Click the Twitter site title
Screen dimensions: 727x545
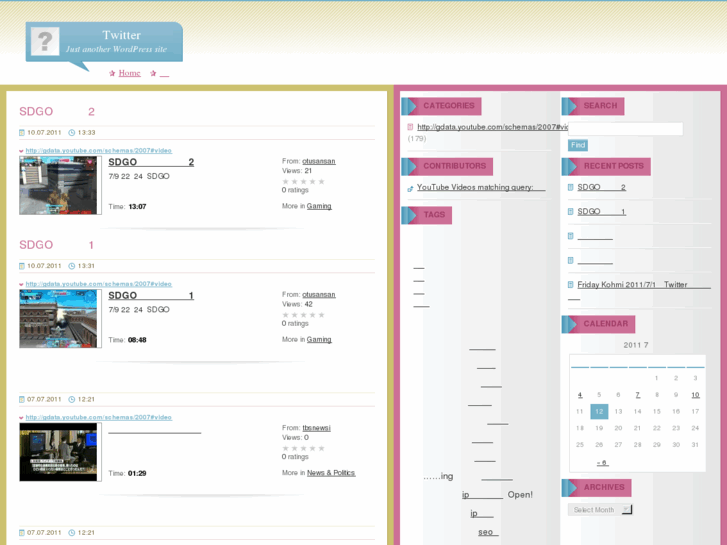(x=121, y=35)
